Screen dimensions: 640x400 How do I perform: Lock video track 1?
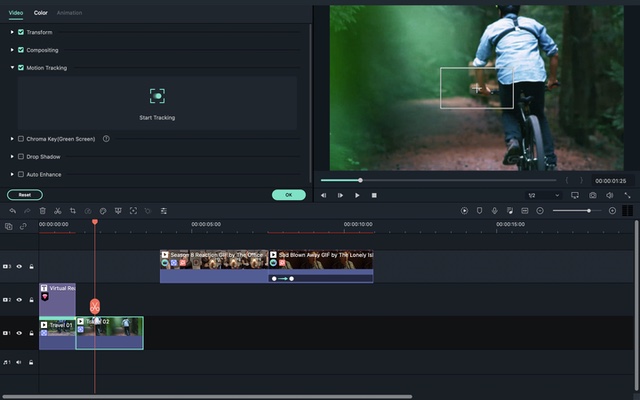tap(31, 333)
